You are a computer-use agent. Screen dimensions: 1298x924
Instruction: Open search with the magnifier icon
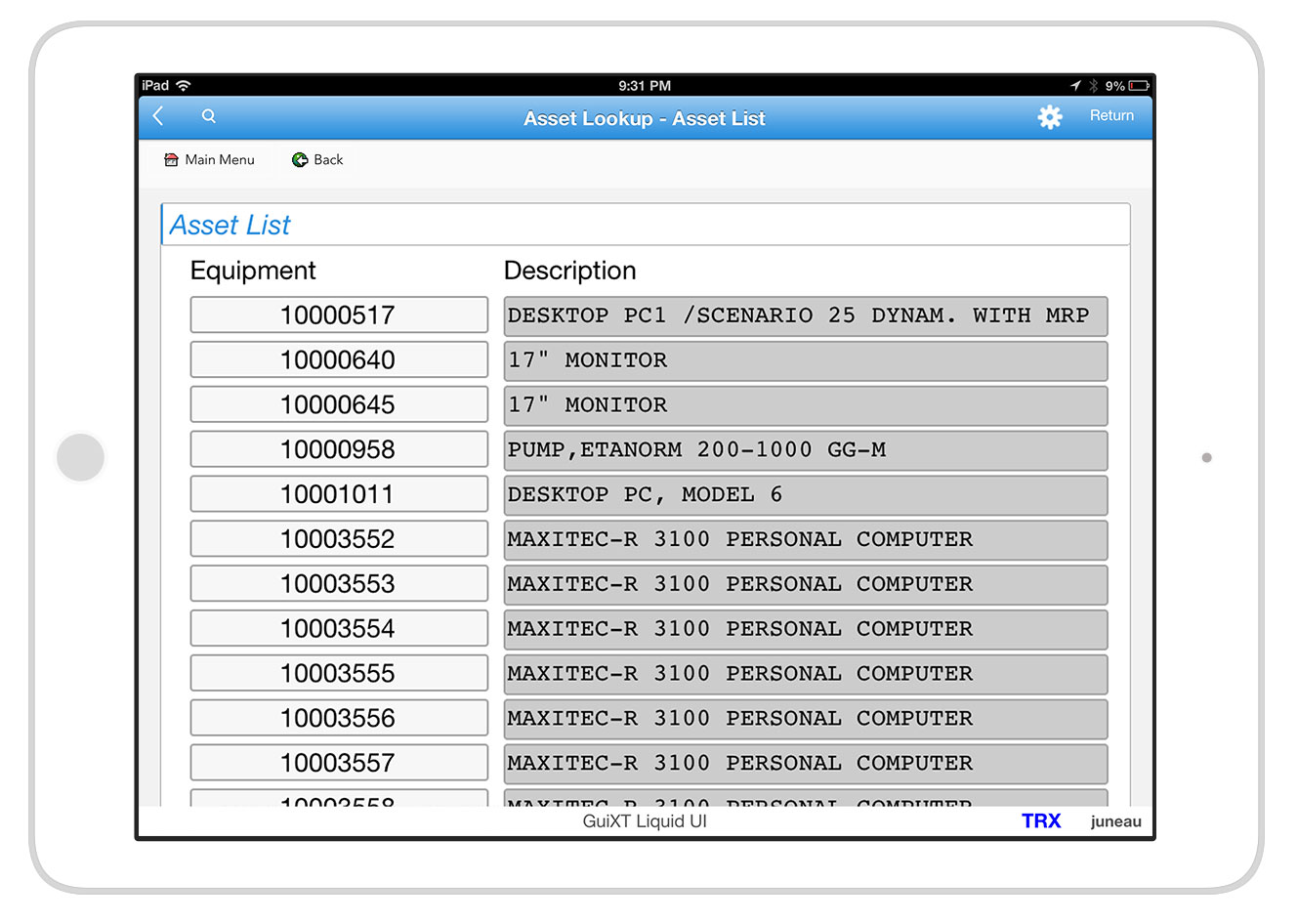tap(208, 116)
